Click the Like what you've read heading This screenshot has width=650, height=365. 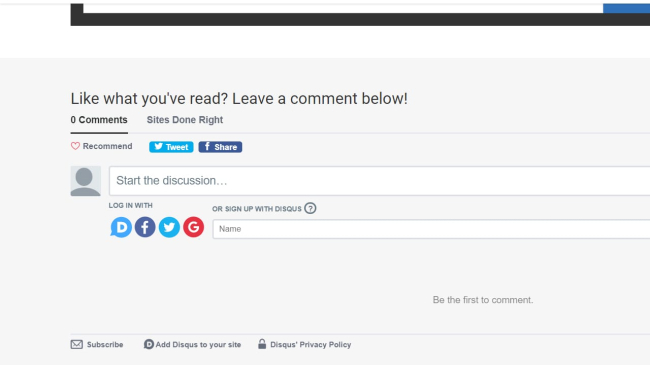(x=239, y=99)
